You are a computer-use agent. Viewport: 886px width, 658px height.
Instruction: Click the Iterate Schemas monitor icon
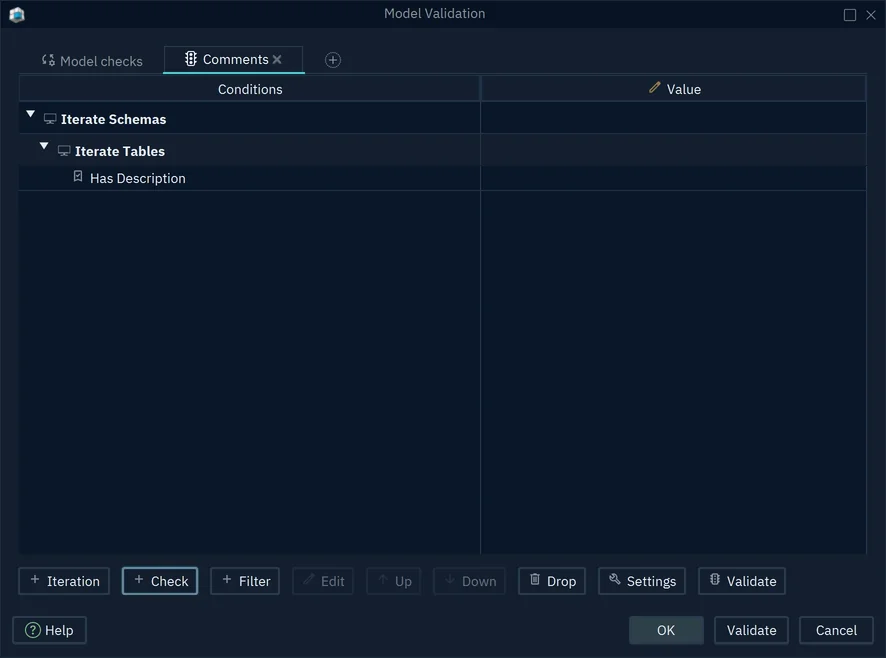[x=50, y=119]
